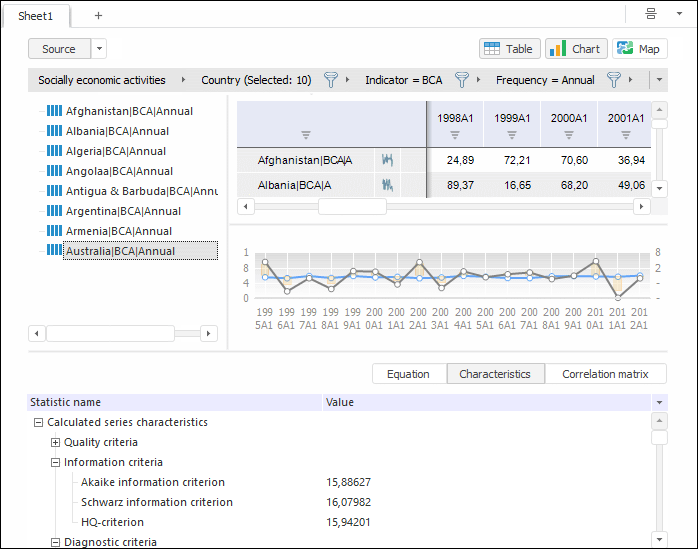The image size is (698, 549).
Task: Collapse Calculated series characteristics group
Action: [x=39, y=422]
